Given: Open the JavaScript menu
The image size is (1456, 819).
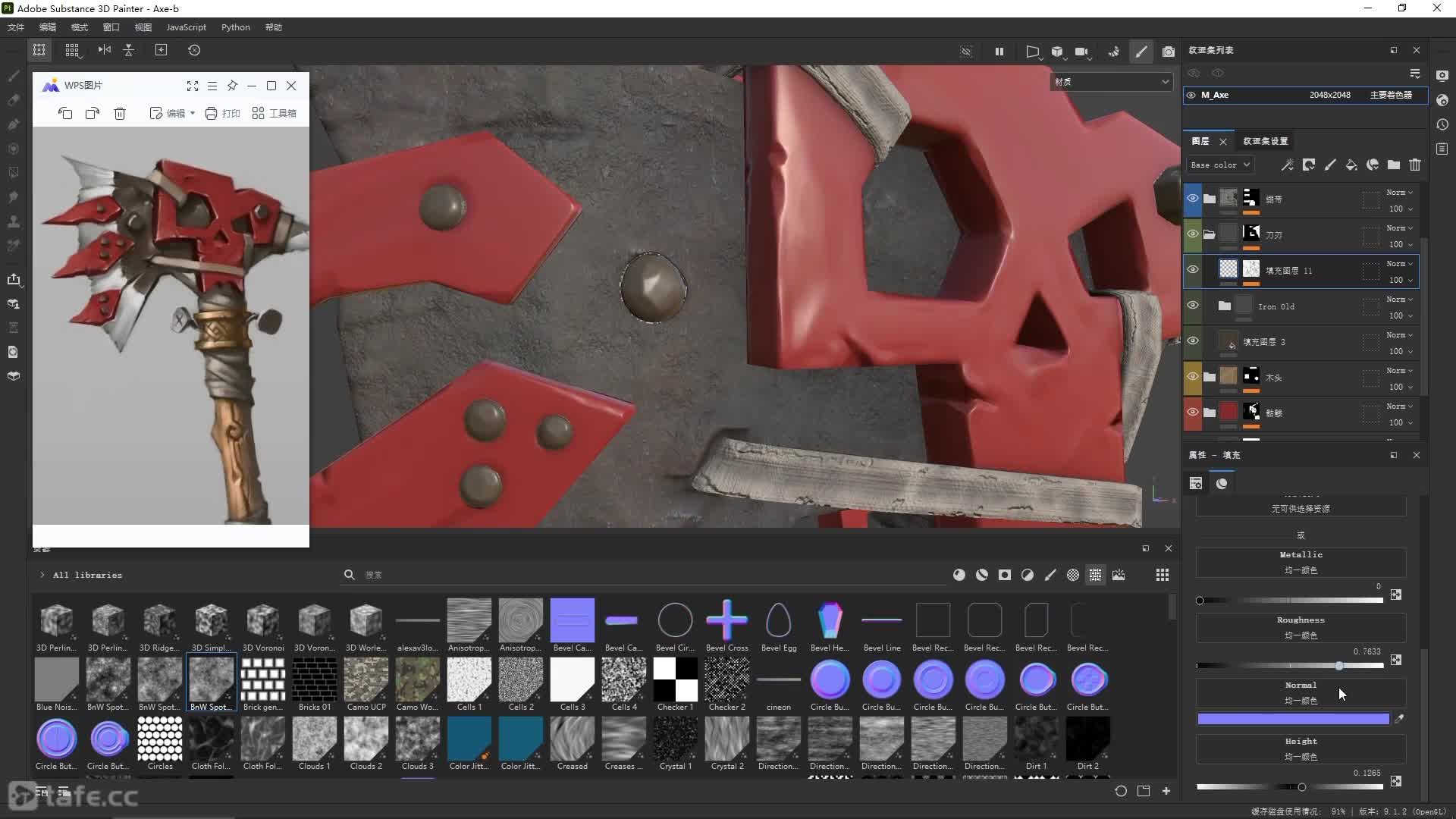Looking at the screenshot, I should [x=186, y=27].
